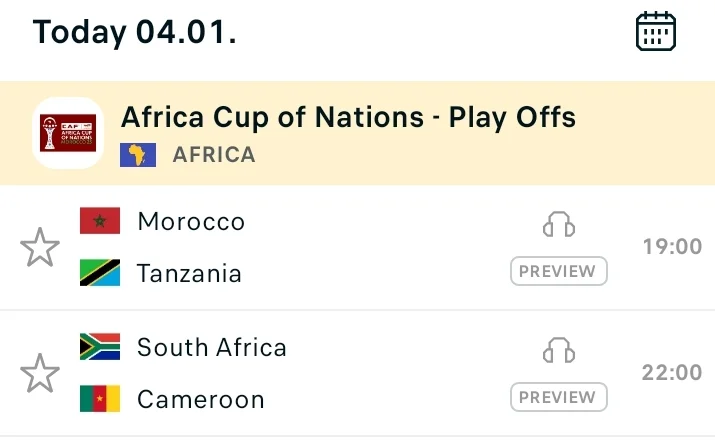Open PREVIEW for South Africa vs Cameroon
Screen dimensions: 715x444
point(559,397)
